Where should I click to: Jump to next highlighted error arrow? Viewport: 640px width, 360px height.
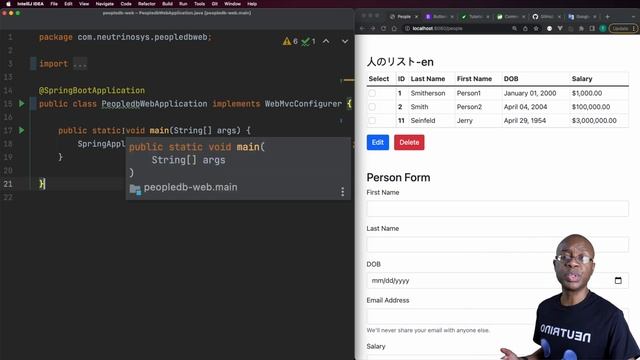pos(345,41)
